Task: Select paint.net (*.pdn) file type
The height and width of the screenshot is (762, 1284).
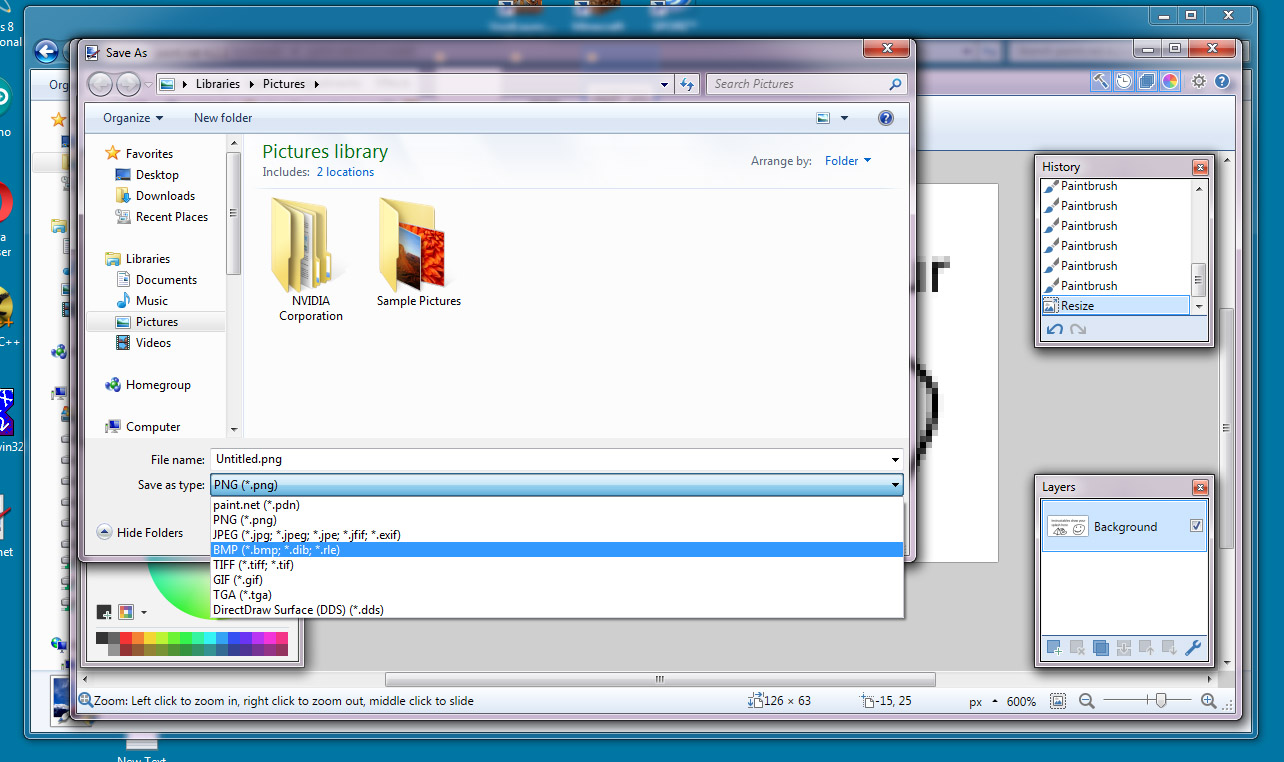Action: coord(556,505)
